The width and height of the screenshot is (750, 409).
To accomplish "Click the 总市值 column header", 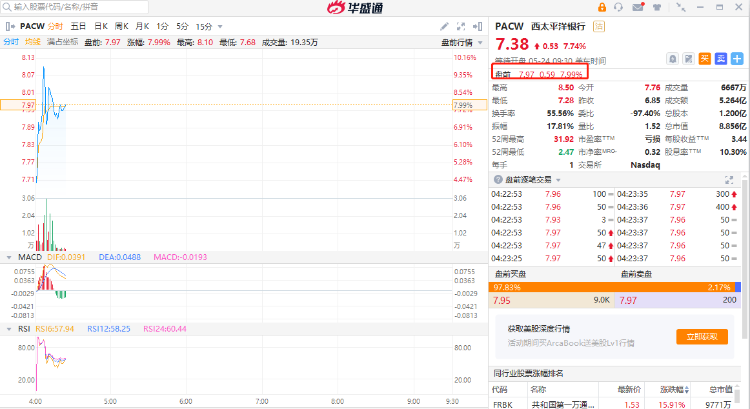I will click(720, 390).
